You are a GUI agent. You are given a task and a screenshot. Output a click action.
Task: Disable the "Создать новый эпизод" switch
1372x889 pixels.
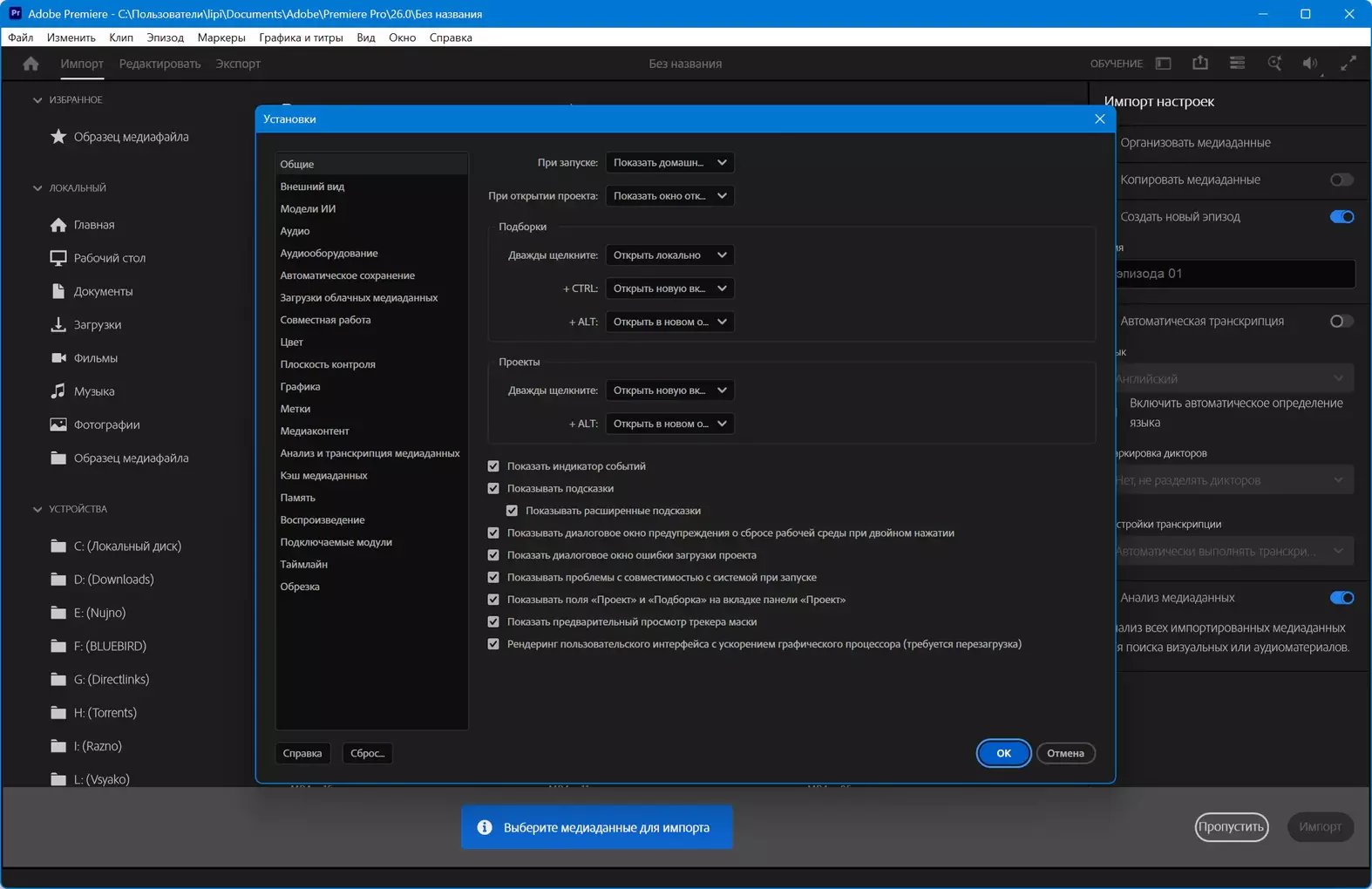[x=1341, y=217]
